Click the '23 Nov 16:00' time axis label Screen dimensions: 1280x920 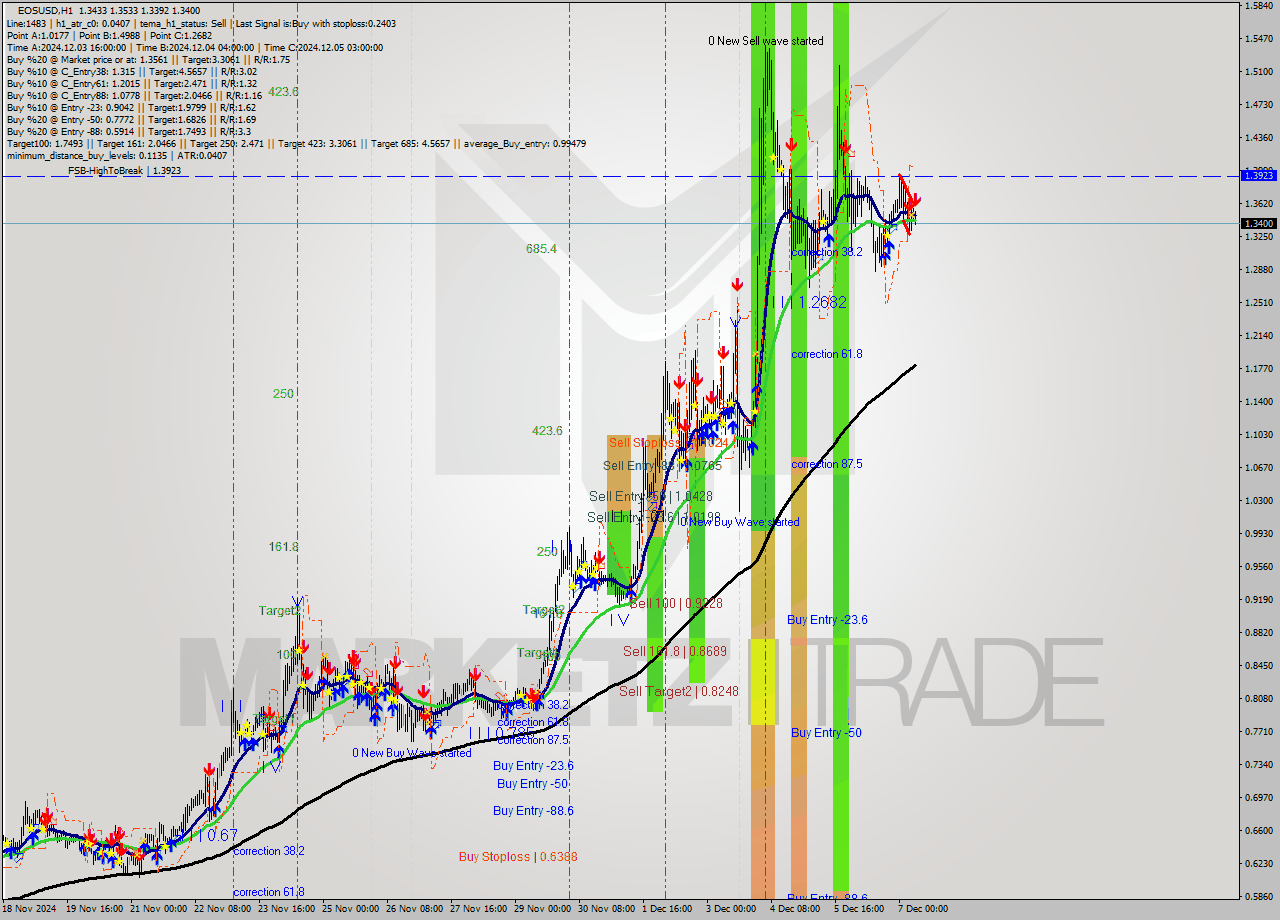click(286, 909)
